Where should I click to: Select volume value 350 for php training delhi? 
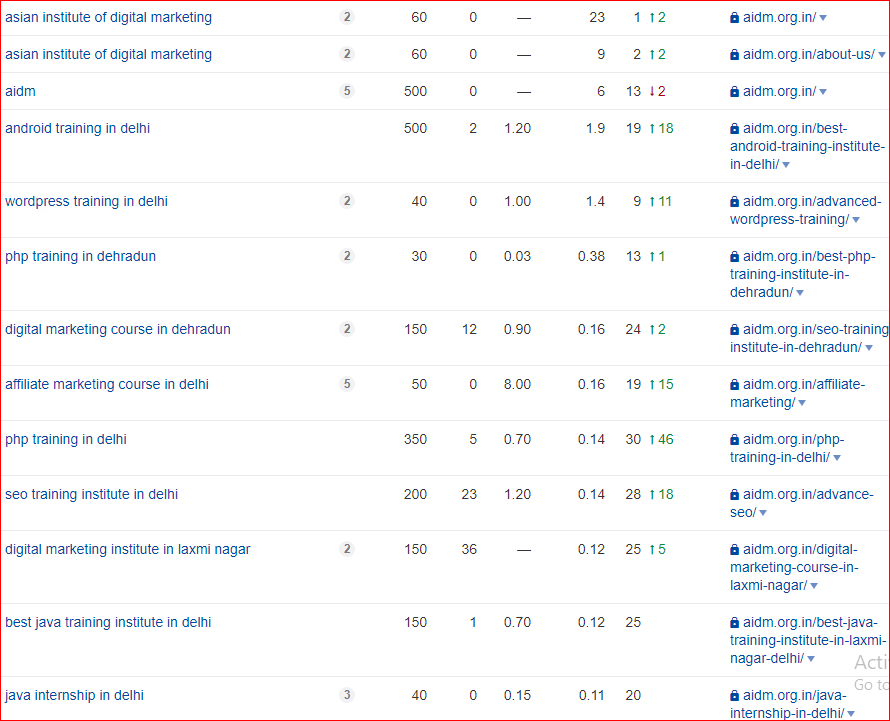click(x=415, y=439)
